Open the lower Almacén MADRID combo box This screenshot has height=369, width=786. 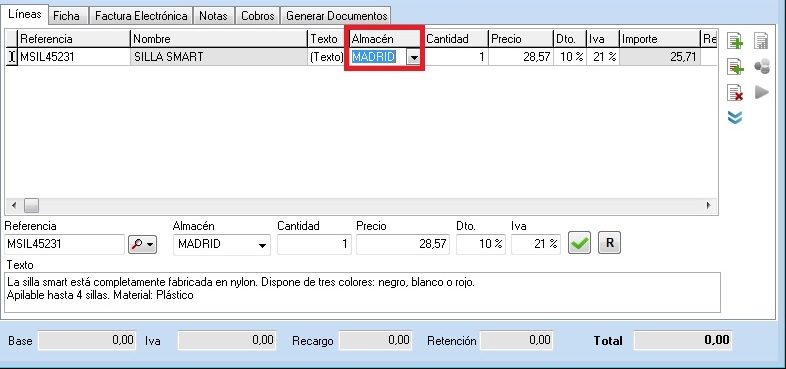(x=222, y=245)
